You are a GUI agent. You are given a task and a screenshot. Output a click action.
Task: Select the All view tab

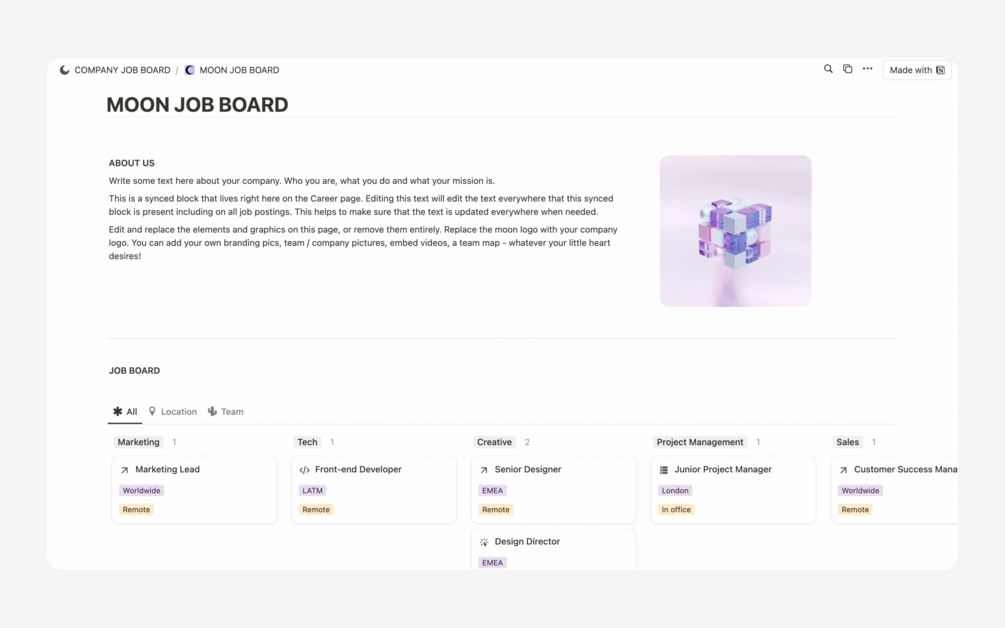pyautogui.click(x=125, y=412)
